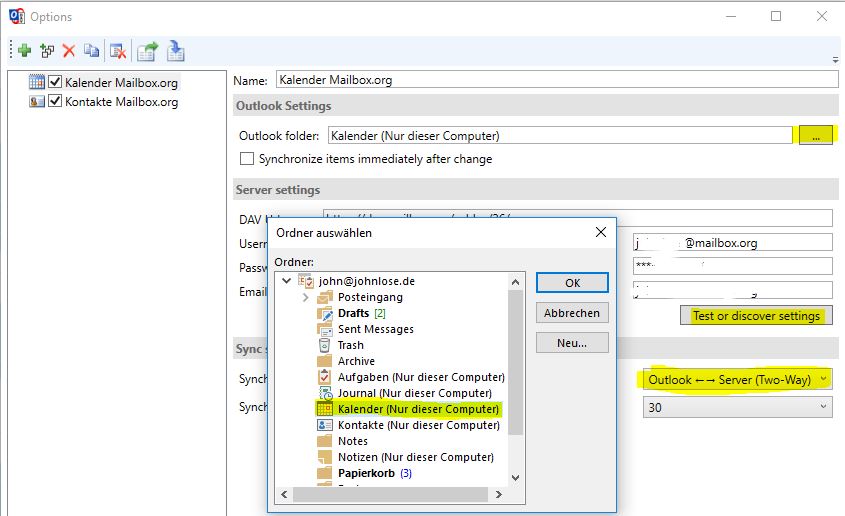Click the account icon beside john@johnlose.de
The height and width of the screenshot is (516, 845).
coord(306,281)
